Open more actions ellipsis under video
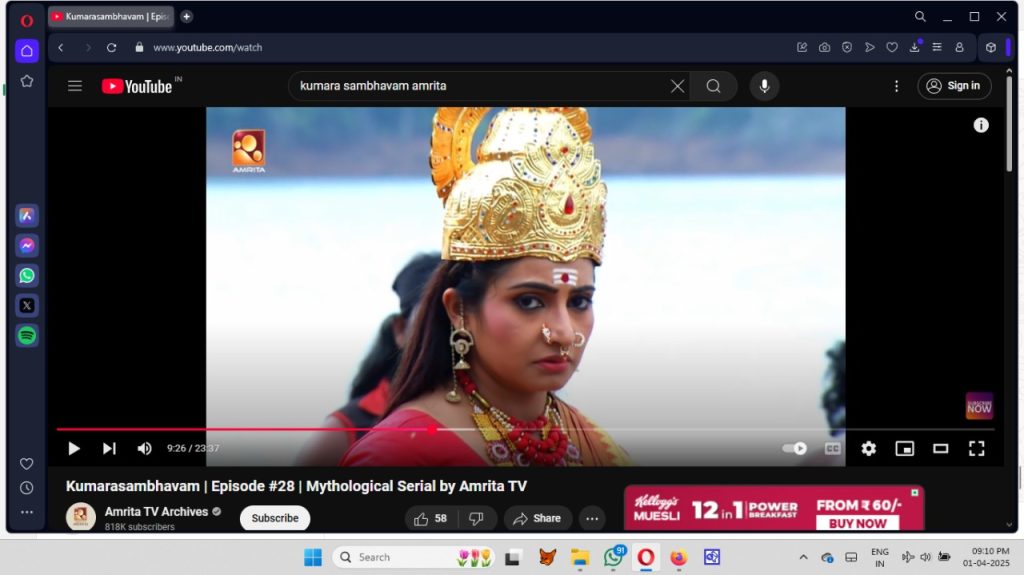The image size is (1024, 575). 592,518
